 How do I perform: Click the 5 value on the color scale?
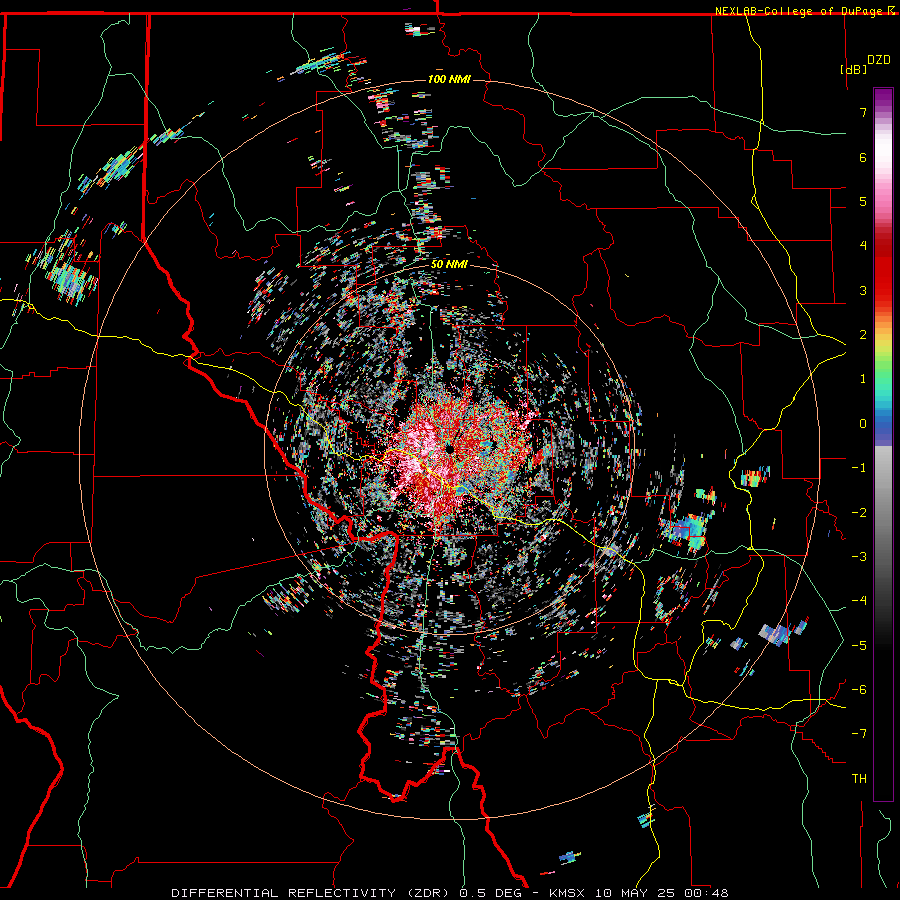point(863,201)
